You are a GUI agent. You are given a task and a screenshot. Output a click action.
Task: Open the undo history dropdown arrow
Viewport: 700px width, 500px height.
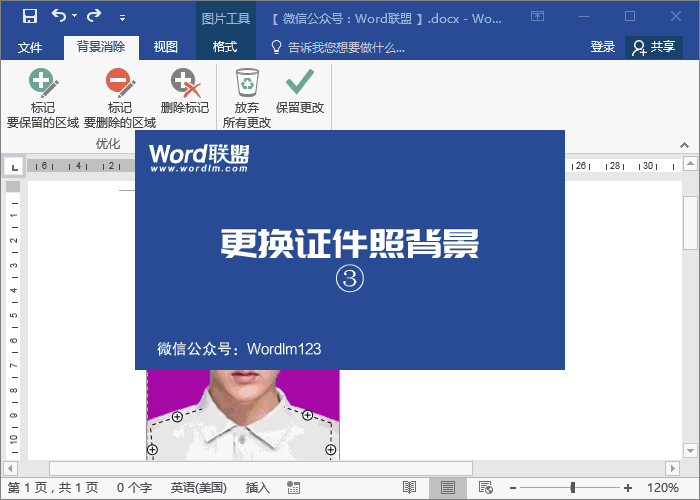click(75, 16)
